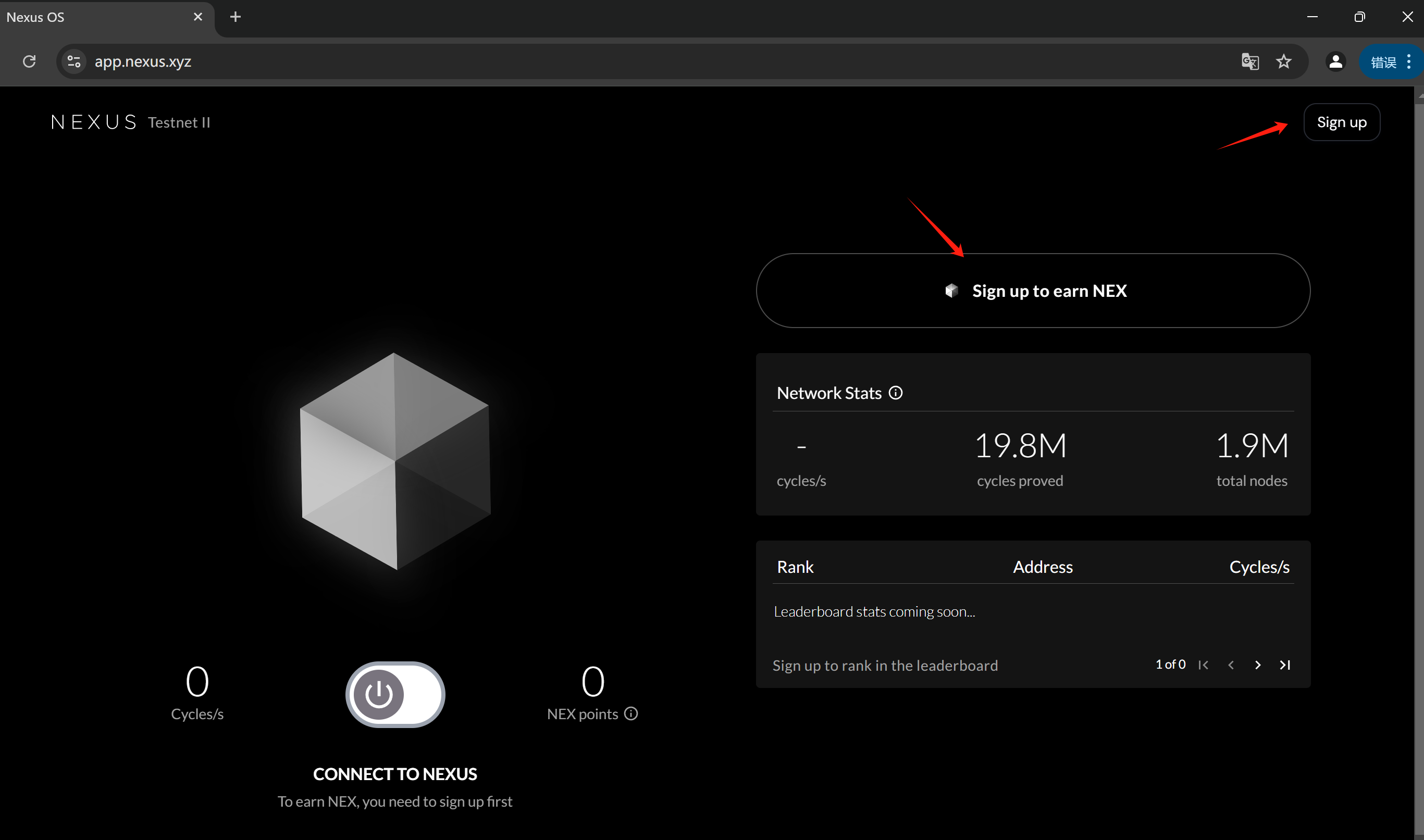Click Sign up to earn NEX button
Viewport: 1424px width, 840px height.
1033,291
